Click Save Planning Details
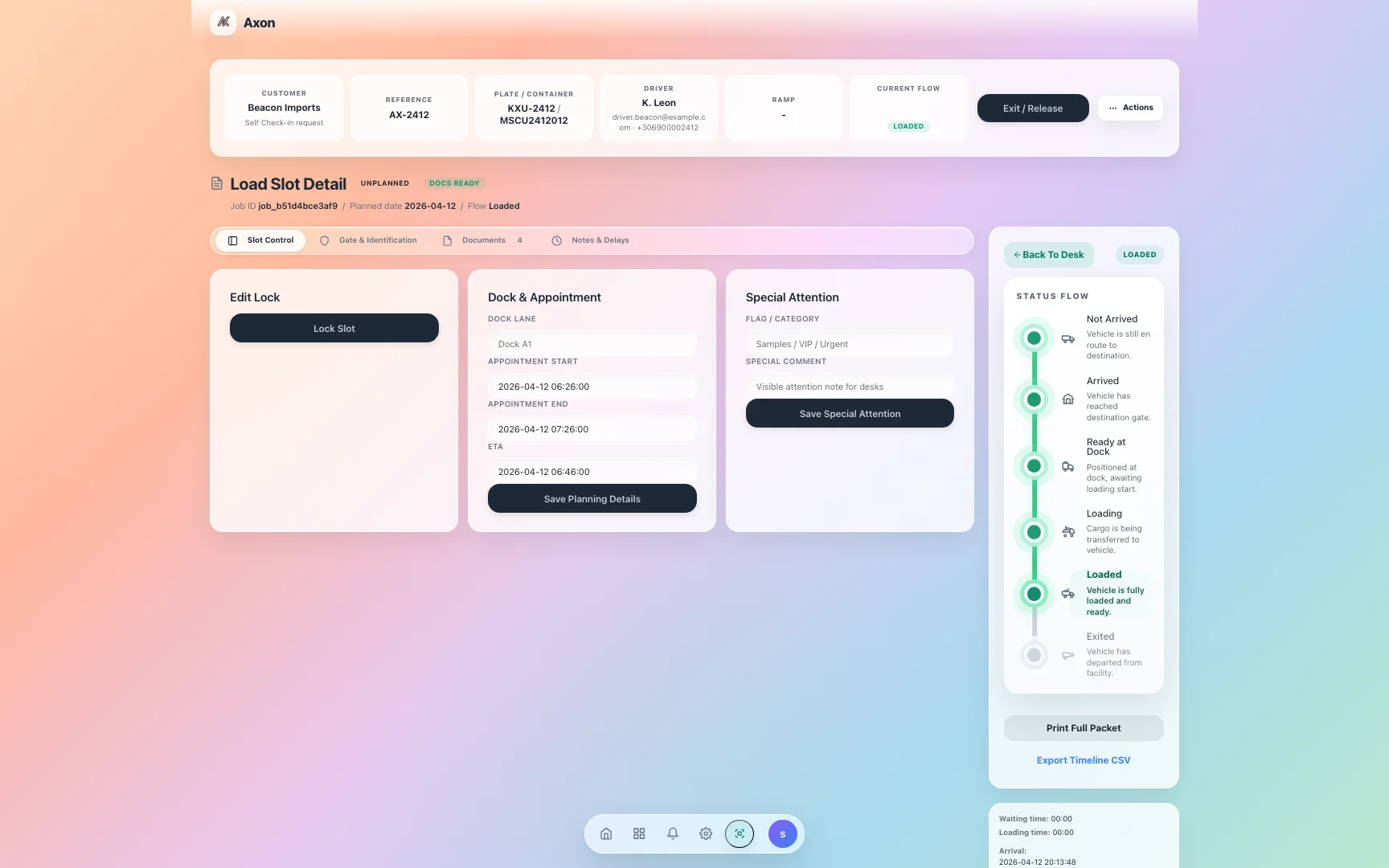 click(x=592, y=498)
